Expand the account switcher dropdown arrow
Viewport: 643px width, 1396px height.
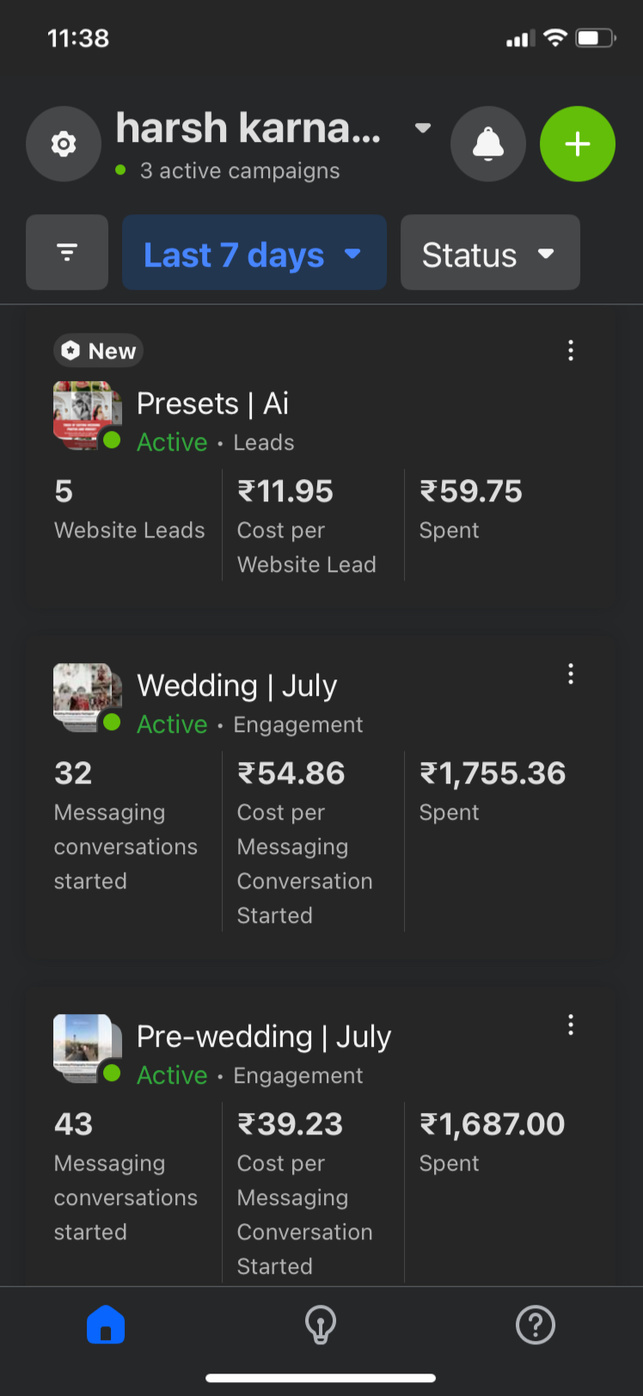[x=423, y=128]
